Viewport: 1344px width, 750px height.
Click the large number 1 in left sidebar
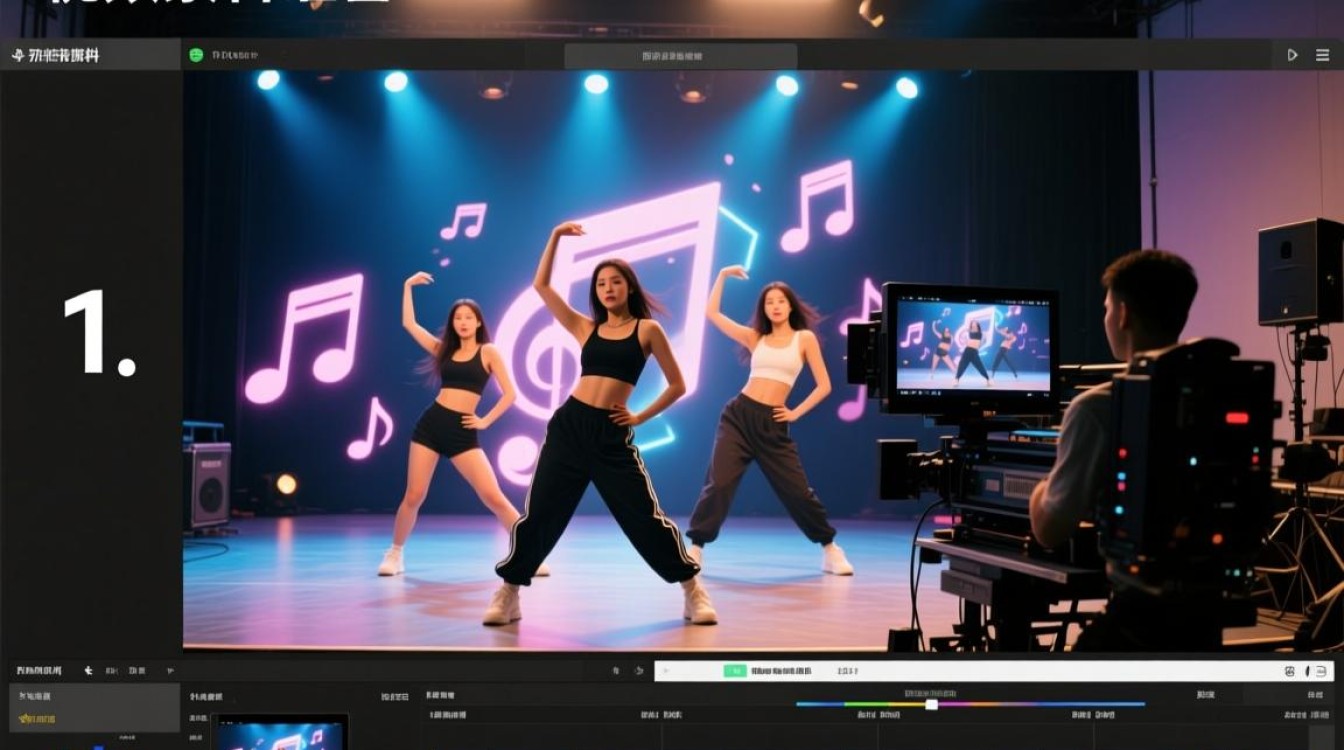pyautogui.click(x=98, y=333)
